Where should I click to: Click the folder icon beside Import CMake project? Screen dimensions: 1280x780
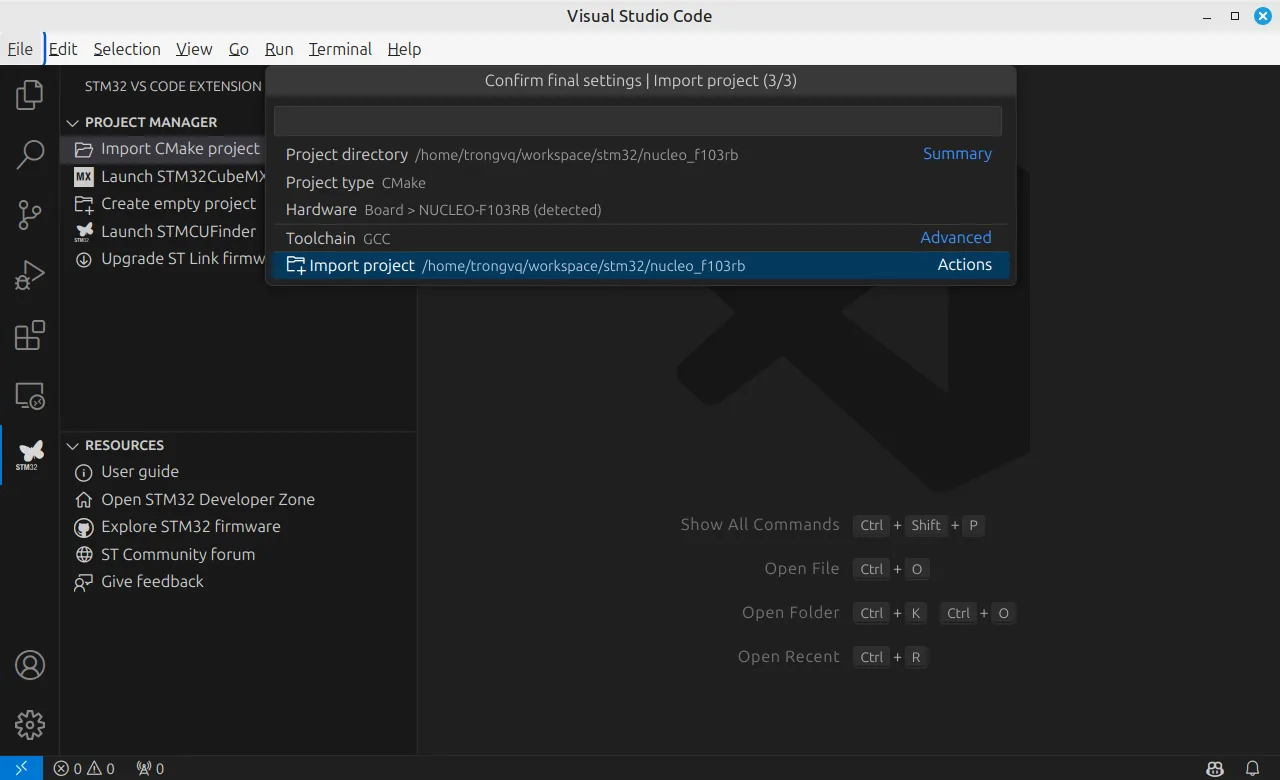pos(84,149)
